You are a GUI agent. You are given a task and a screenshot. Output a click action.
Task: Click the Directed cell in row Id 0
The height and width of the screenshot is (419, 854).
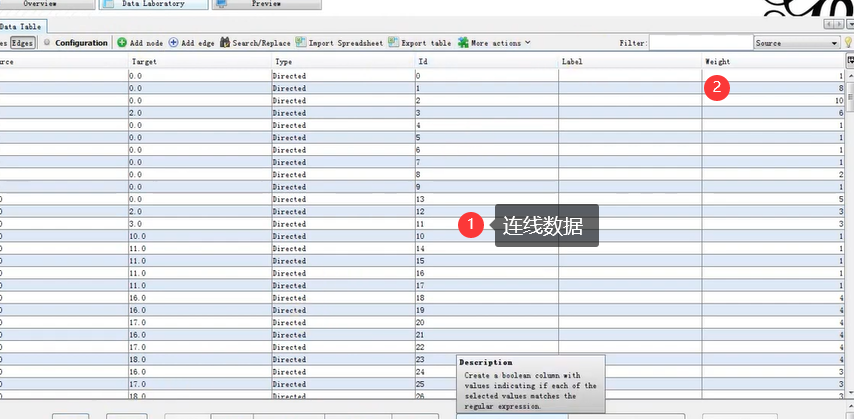click(343, 76)
